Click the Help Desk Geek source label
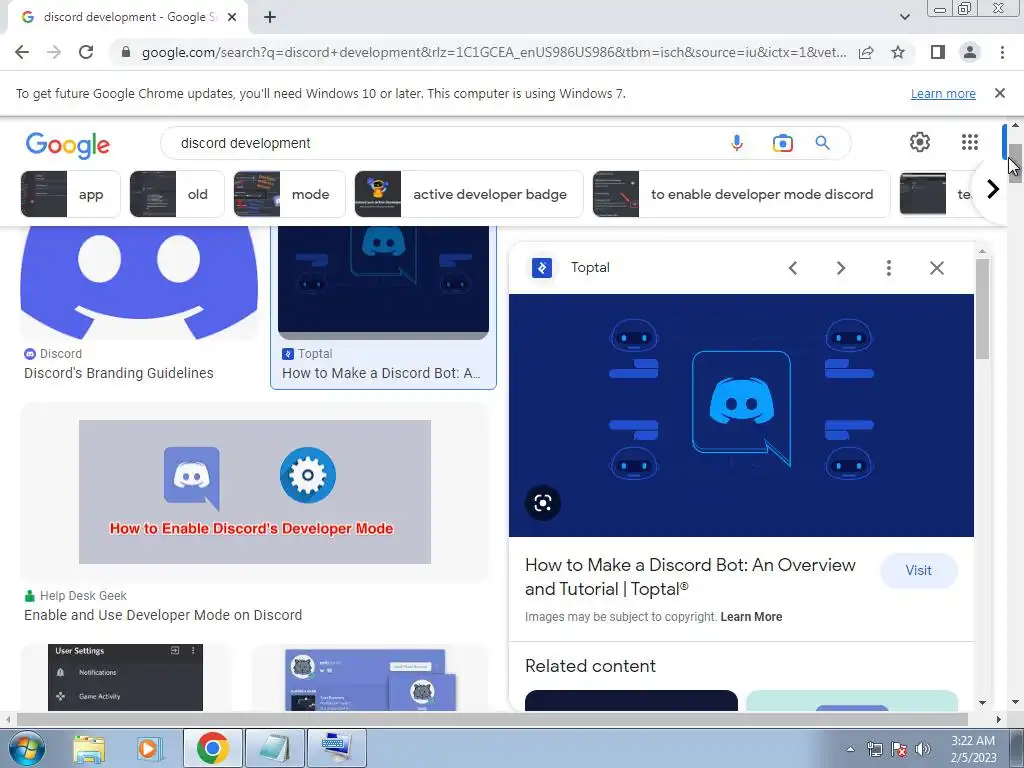1024x768 pixels. (x=83, y=596)
